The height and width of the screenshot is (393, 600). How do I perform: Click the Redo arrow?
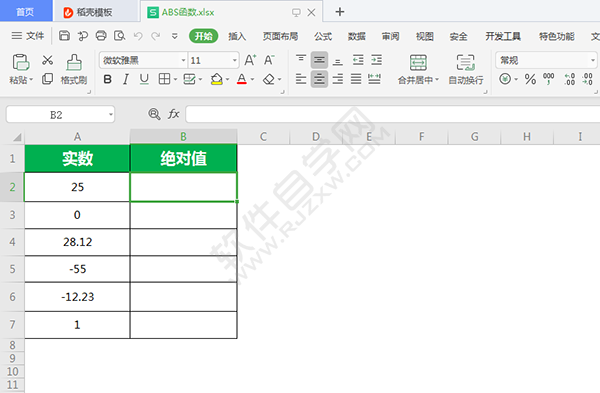click(155, 36)
